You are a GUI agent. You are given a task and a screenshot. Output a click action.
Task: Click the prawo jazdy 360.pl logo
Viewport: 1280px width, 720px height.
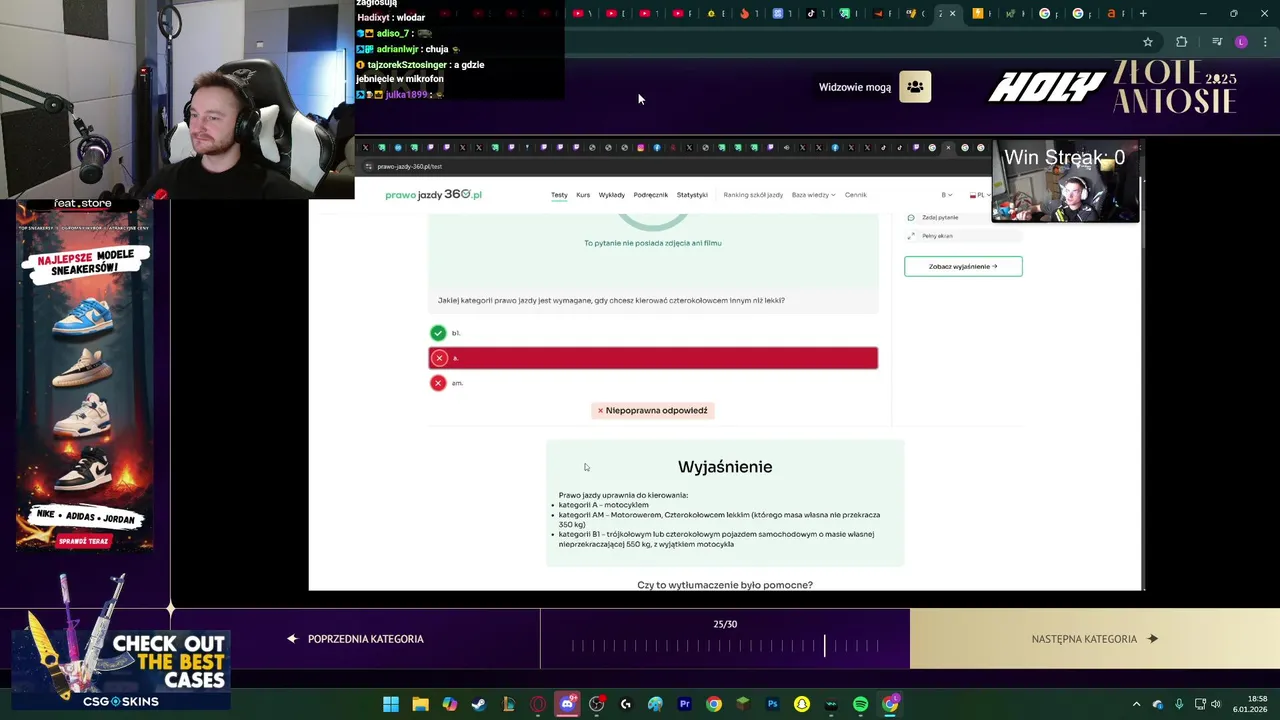coord(433,195)
